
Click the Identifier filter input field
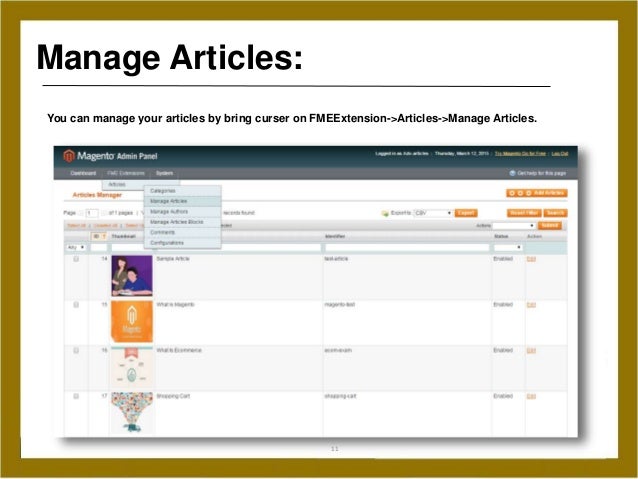point(407,247)
